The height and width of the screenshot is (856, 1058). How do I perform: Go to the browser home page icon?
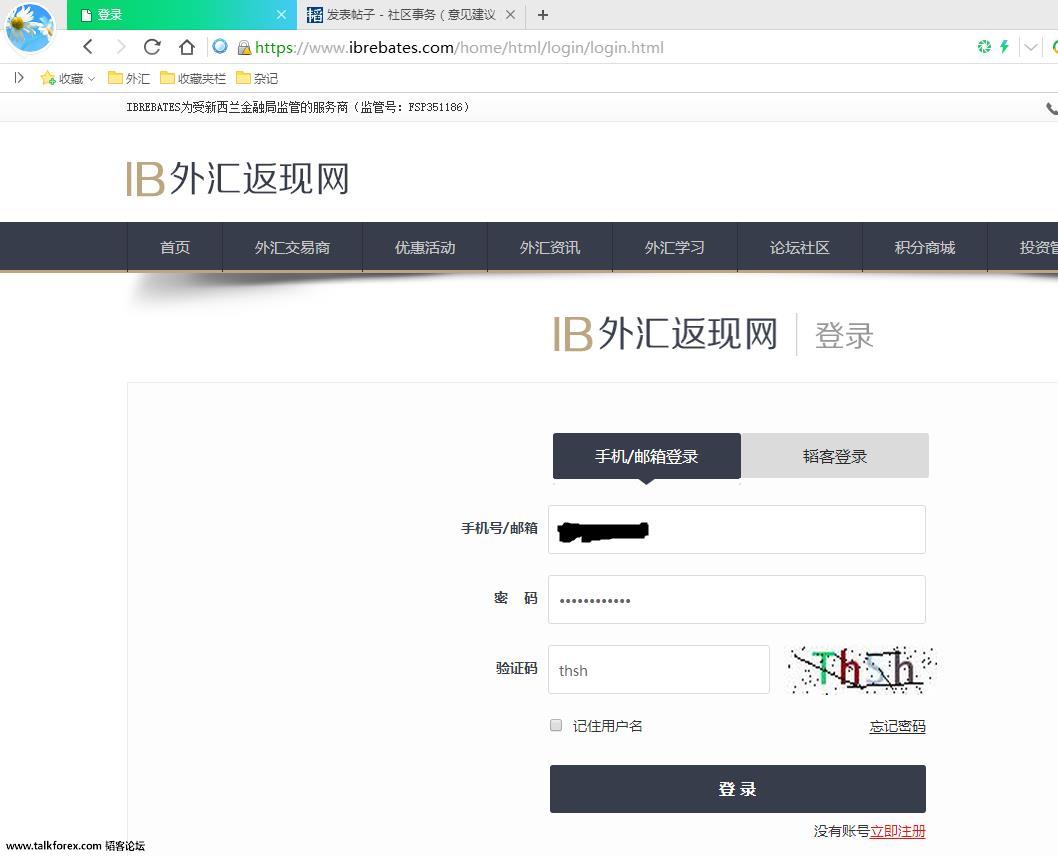coord(186,47)
